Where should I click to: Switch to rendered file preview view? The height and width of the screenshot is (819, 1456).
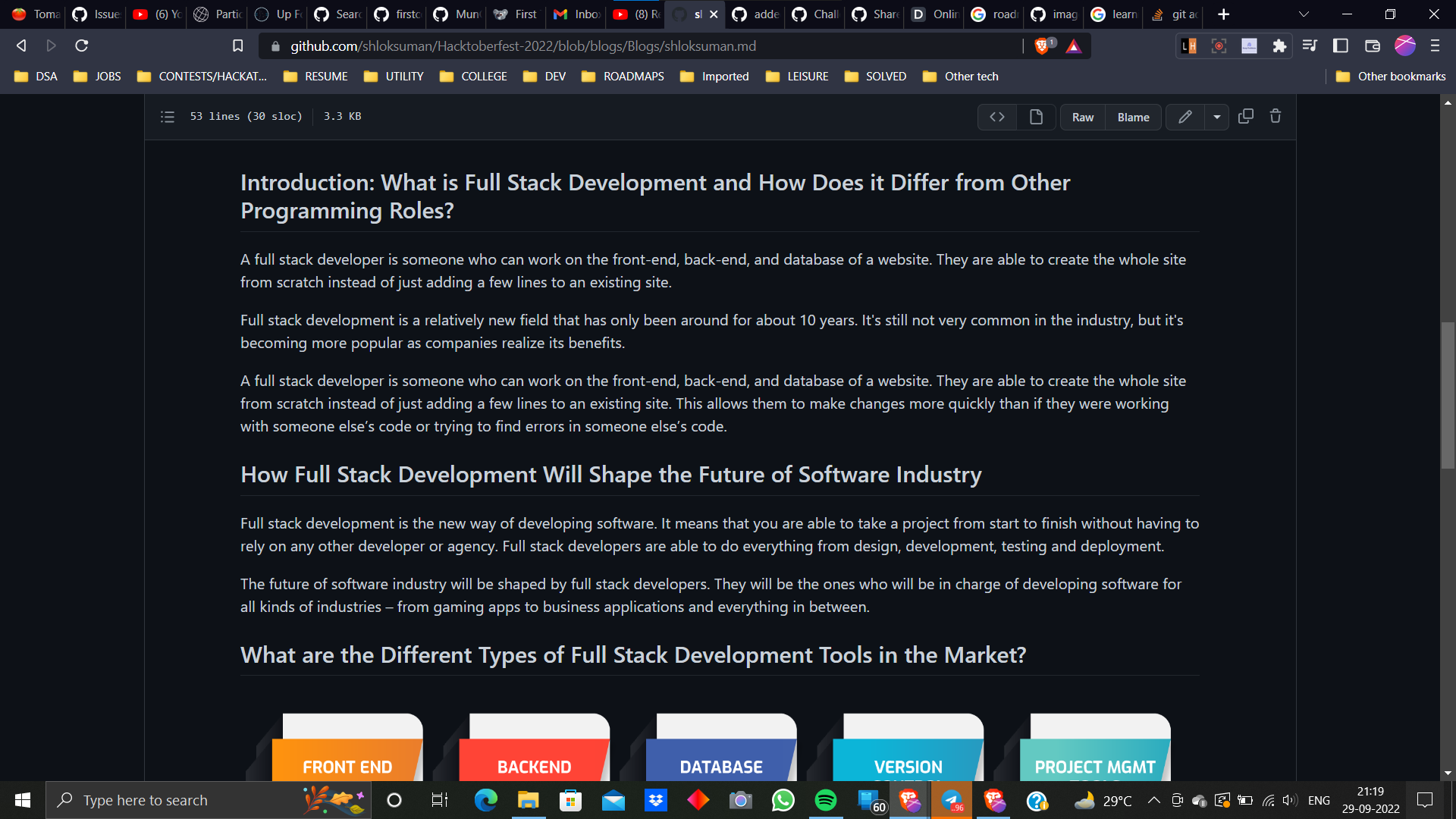[x=1036, y=117]
